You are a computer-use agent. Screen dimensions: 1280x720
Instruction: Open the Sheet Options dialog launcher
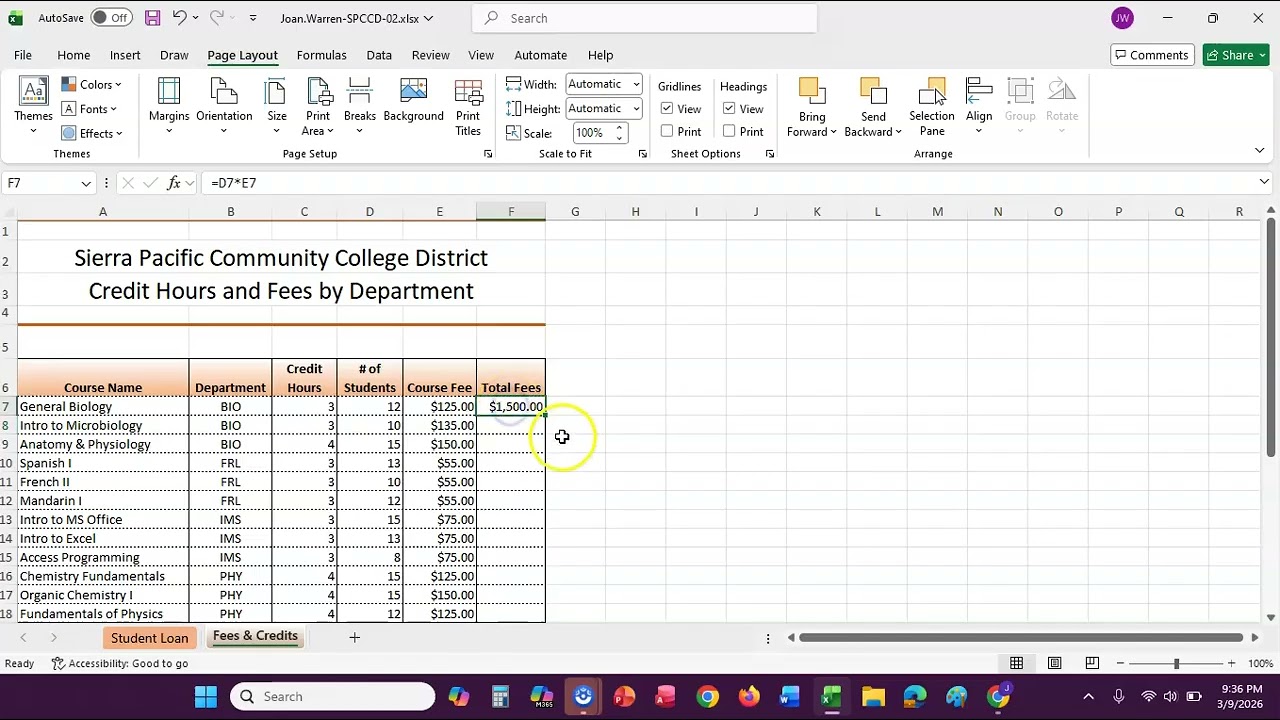769,154
